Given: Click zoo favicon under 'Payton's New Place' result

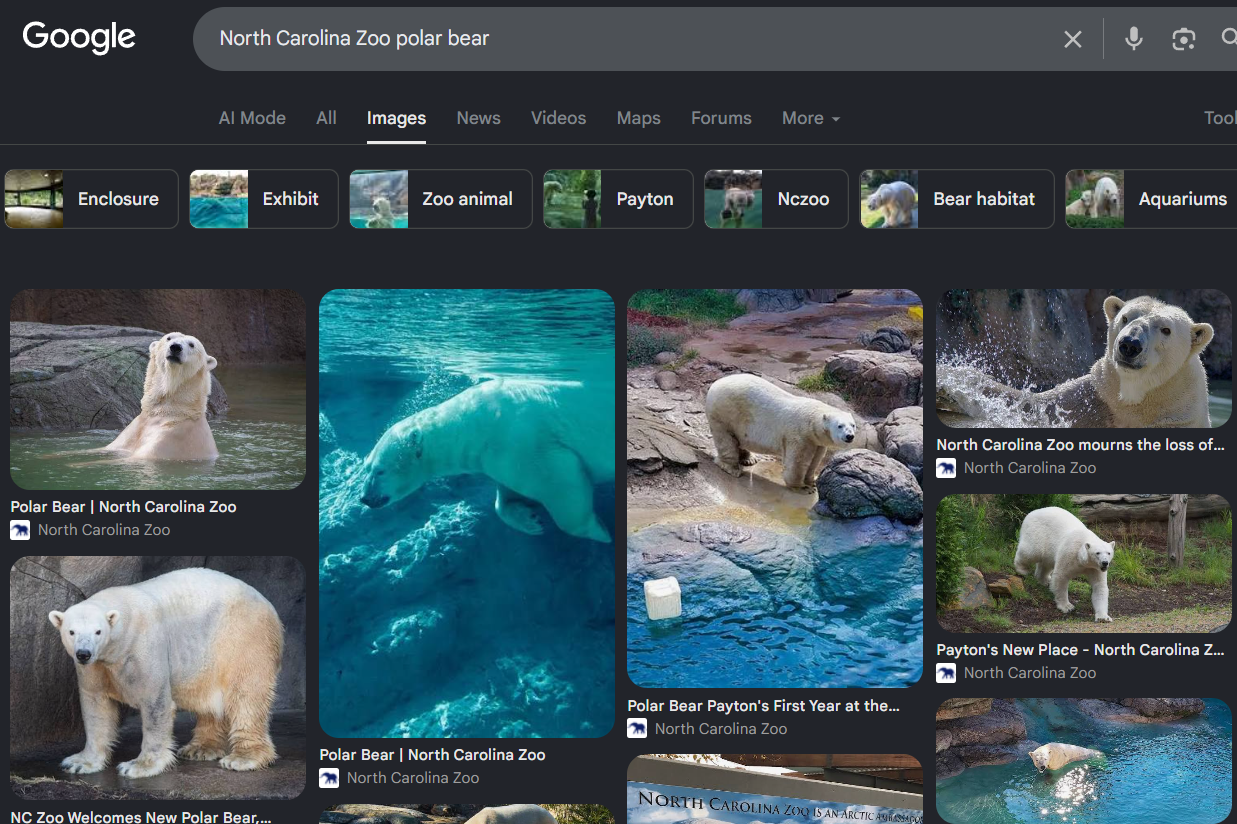Looking at the screenshot, I should point(946,673).
